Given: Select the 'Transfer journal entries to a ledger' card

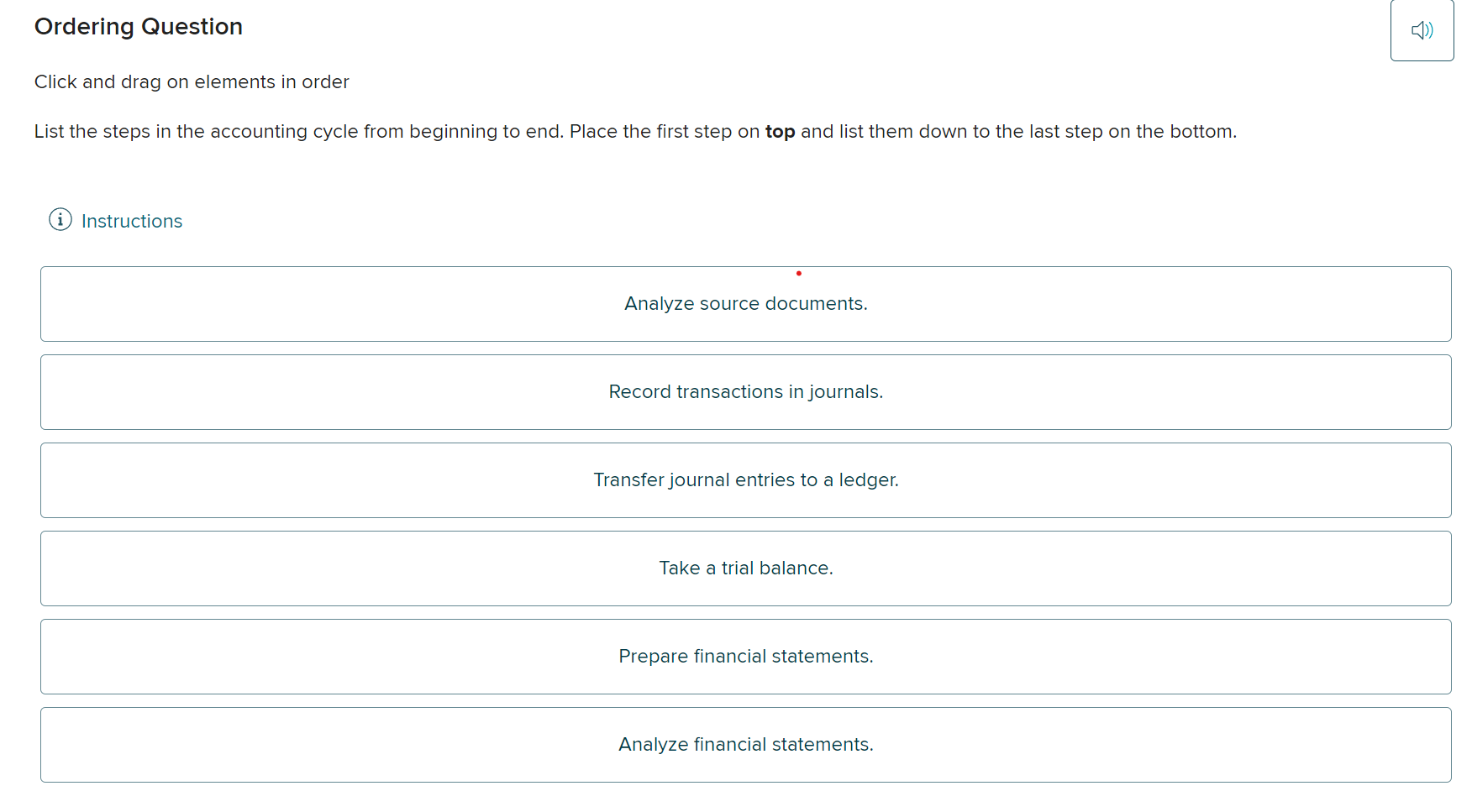Looking at the screenshot, I should click(x=745, y=479).
